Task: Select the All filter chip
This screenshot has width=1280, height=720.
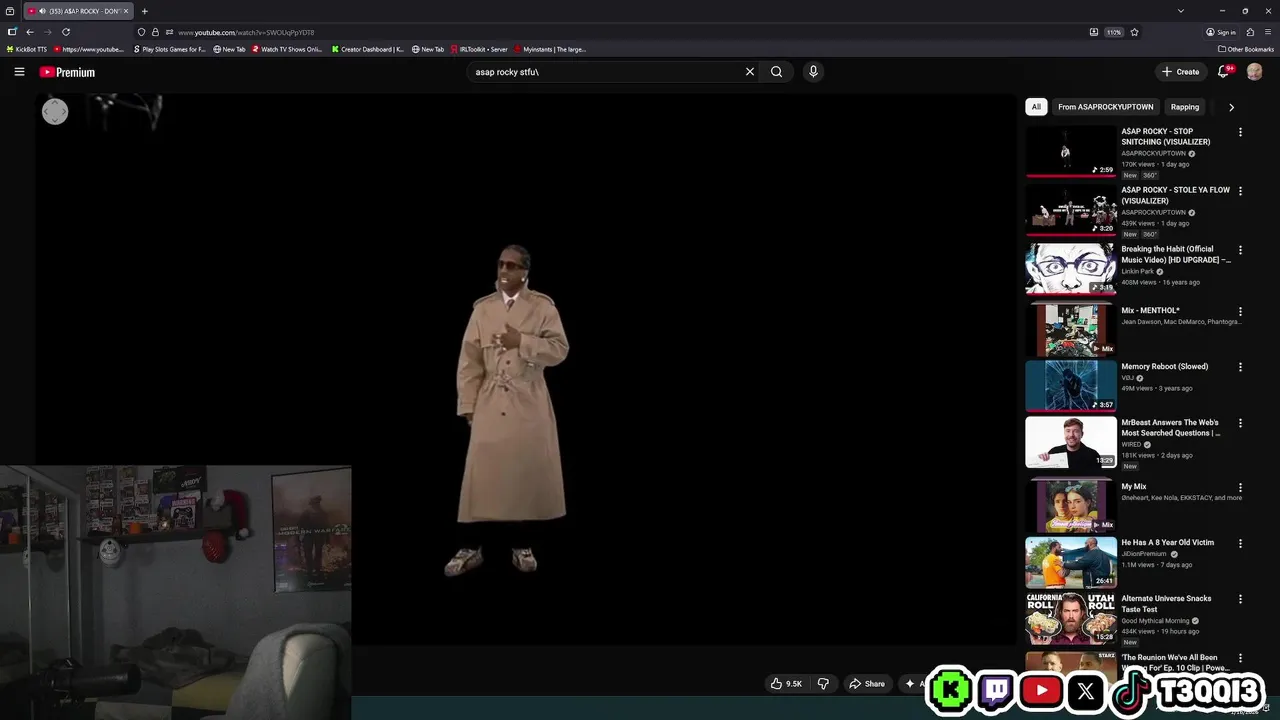Action: click(1036, 107)
